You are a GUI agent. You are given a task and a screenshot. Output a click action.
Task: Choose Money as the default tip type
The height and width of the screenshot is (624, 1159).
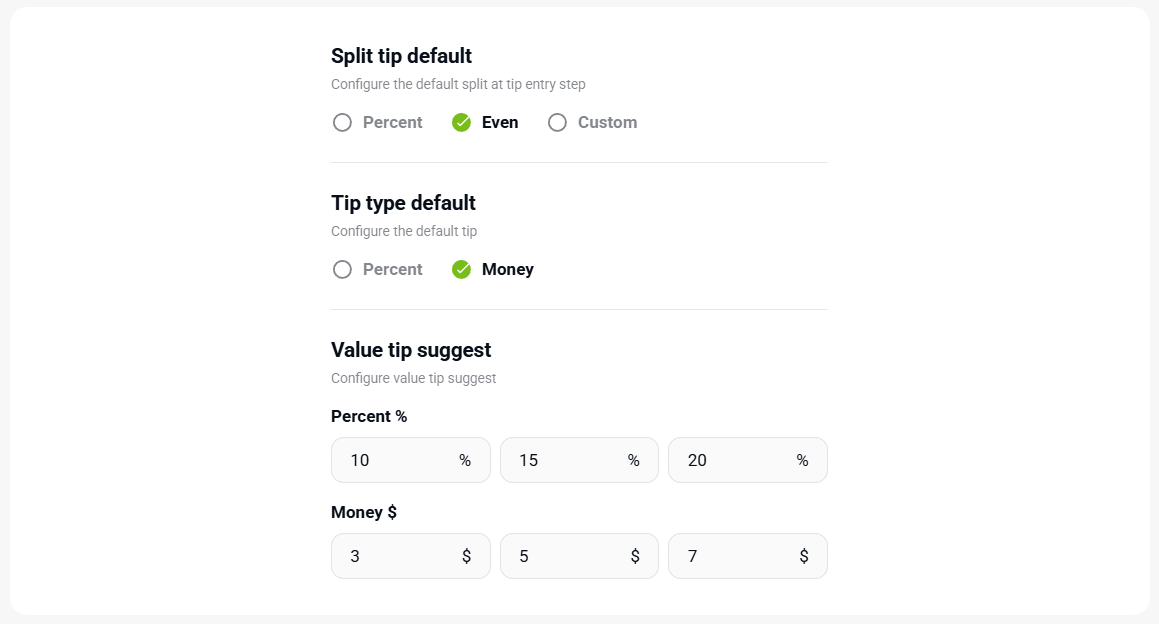462,270
